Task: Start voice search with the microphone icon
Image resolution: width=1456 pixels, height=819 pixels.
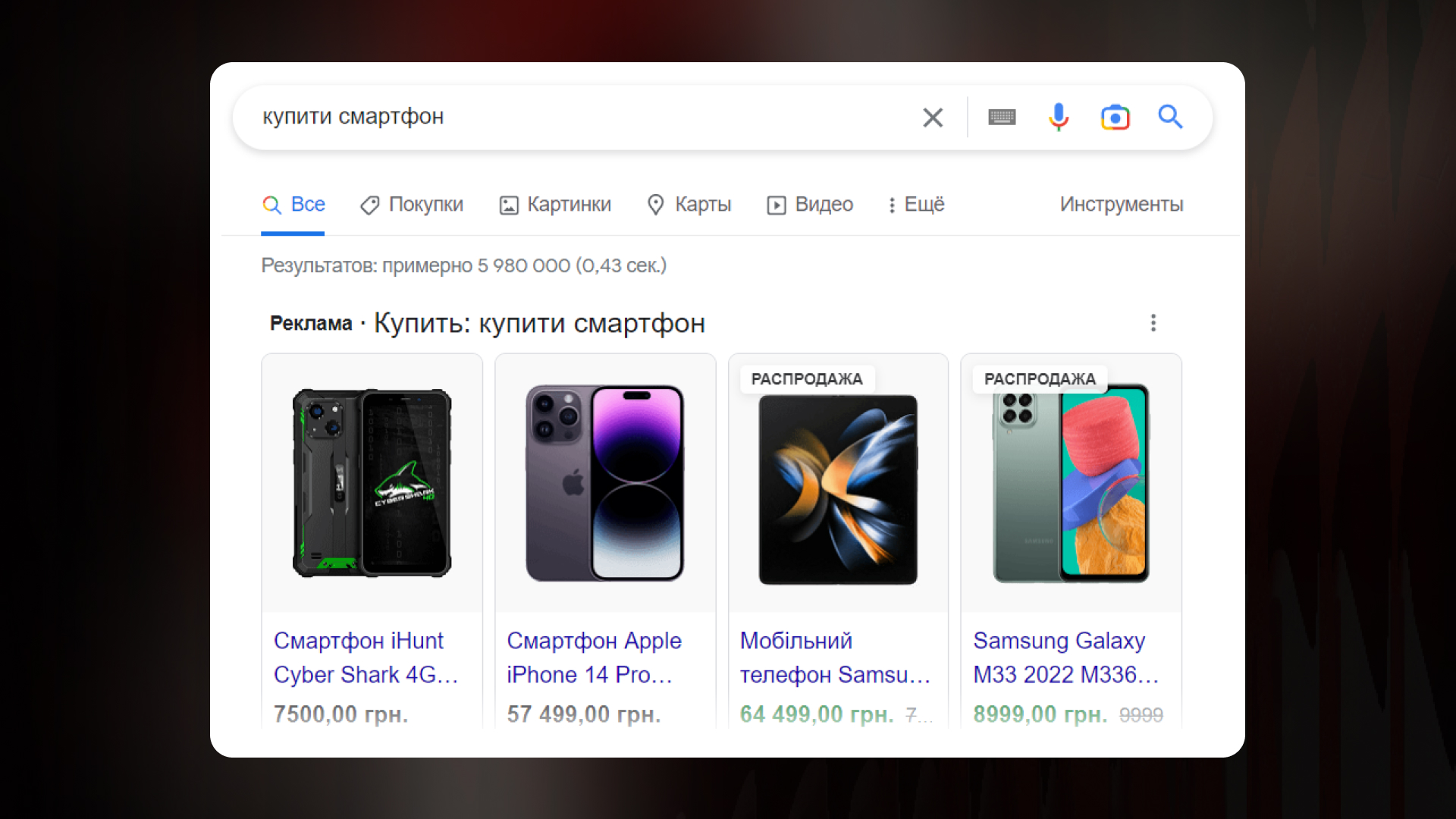Action: click(x=1059, y=118)
